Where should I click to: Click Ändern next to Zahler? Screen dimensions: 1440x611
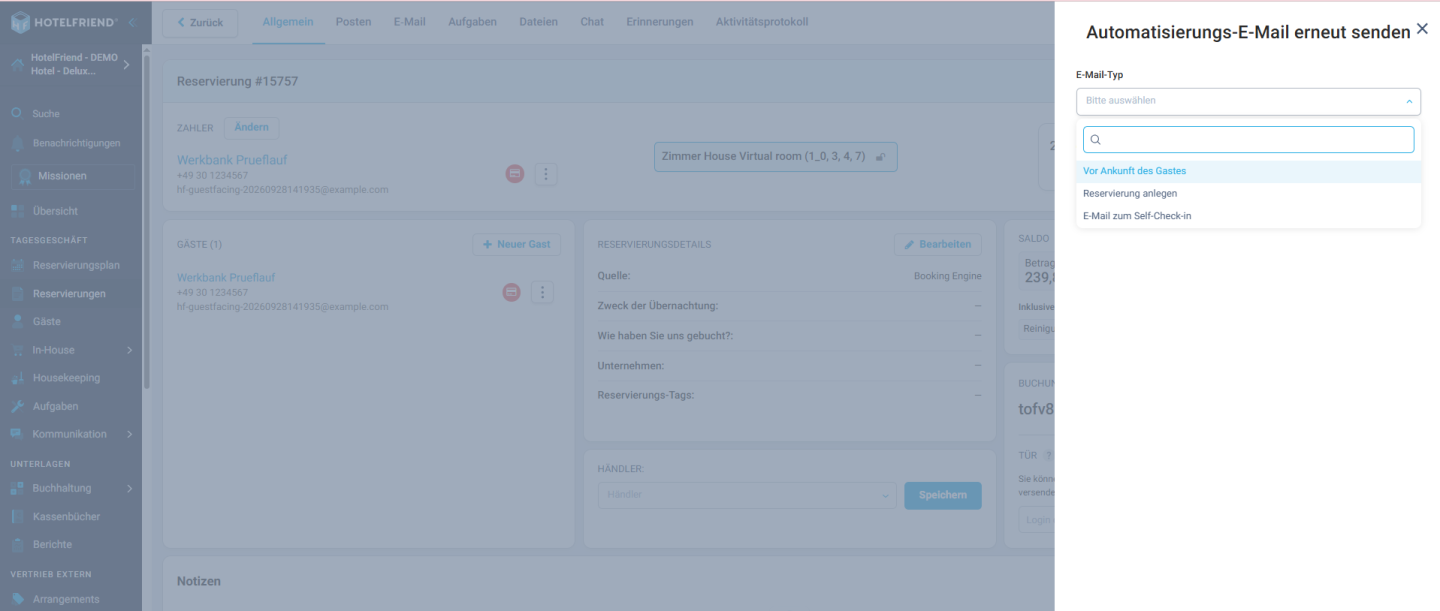coord(252,127)
